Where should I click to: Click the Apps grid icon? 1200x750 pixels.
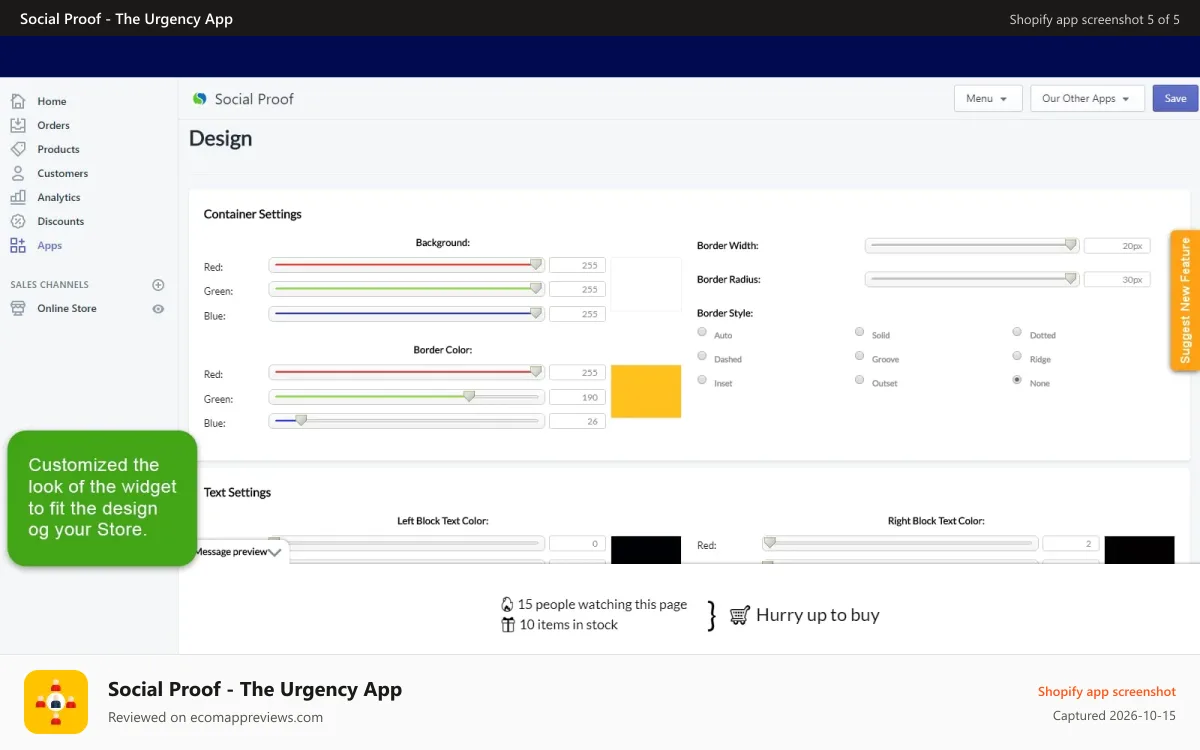pos(18,245)
